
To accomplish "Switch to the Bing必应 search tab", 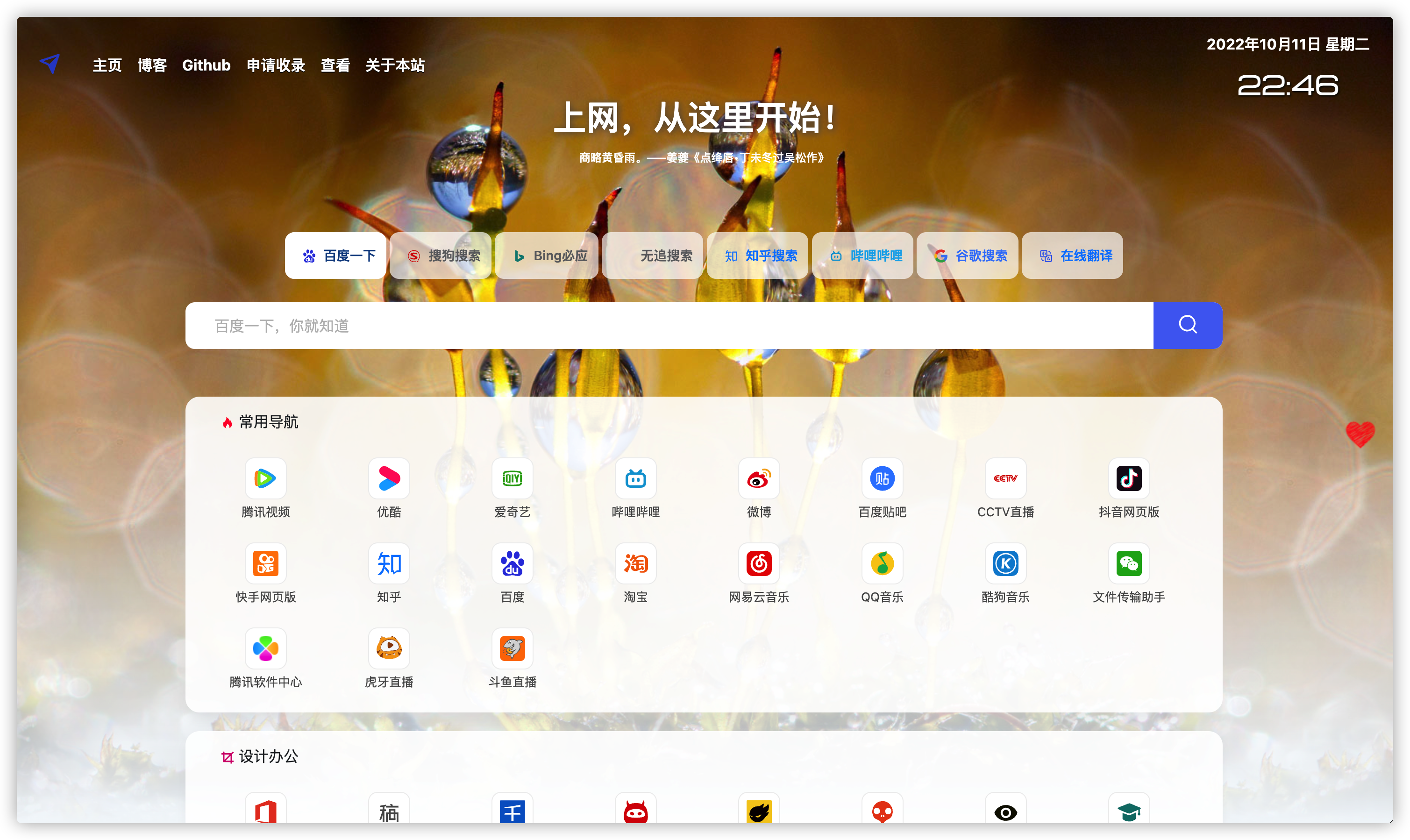I will [547, 256].
